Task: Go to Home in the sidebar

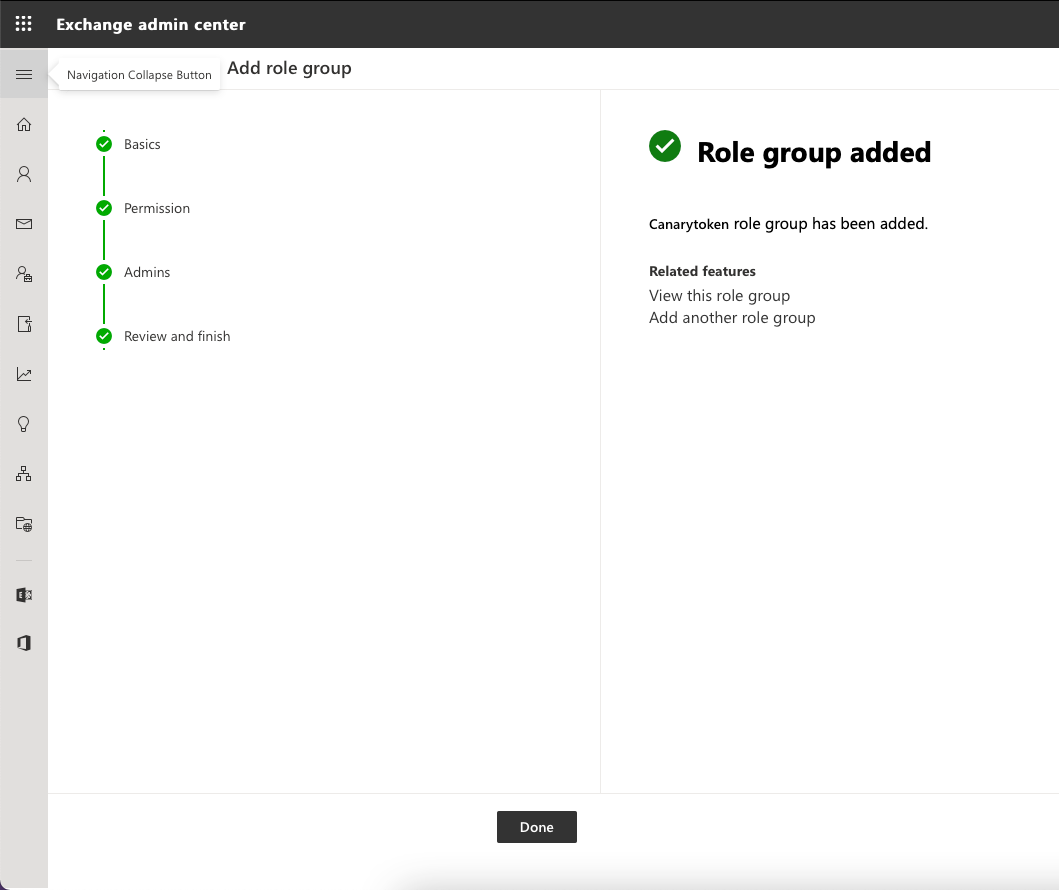Action: click(x=24, y=124)
